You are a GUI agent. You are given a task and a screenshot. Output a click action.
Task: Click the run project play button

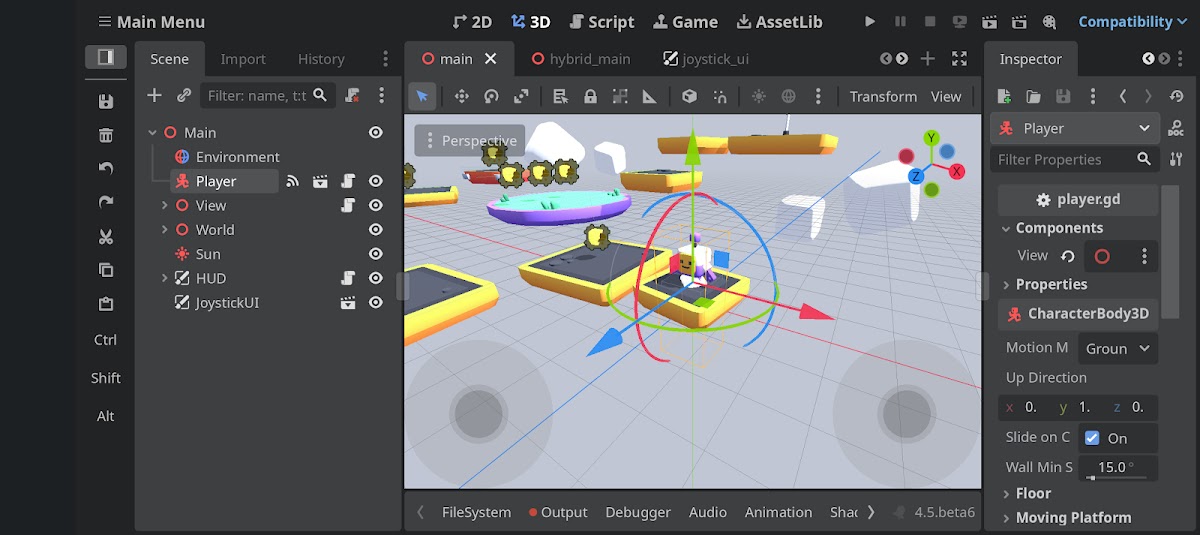(870, 22)
